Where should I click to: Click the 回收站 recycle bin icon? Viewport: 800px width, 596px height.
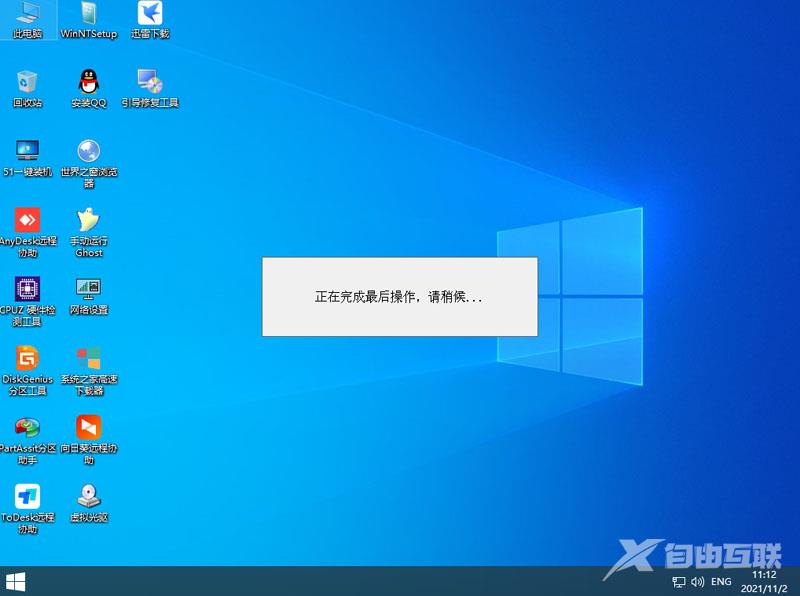[x=28, y=89]
